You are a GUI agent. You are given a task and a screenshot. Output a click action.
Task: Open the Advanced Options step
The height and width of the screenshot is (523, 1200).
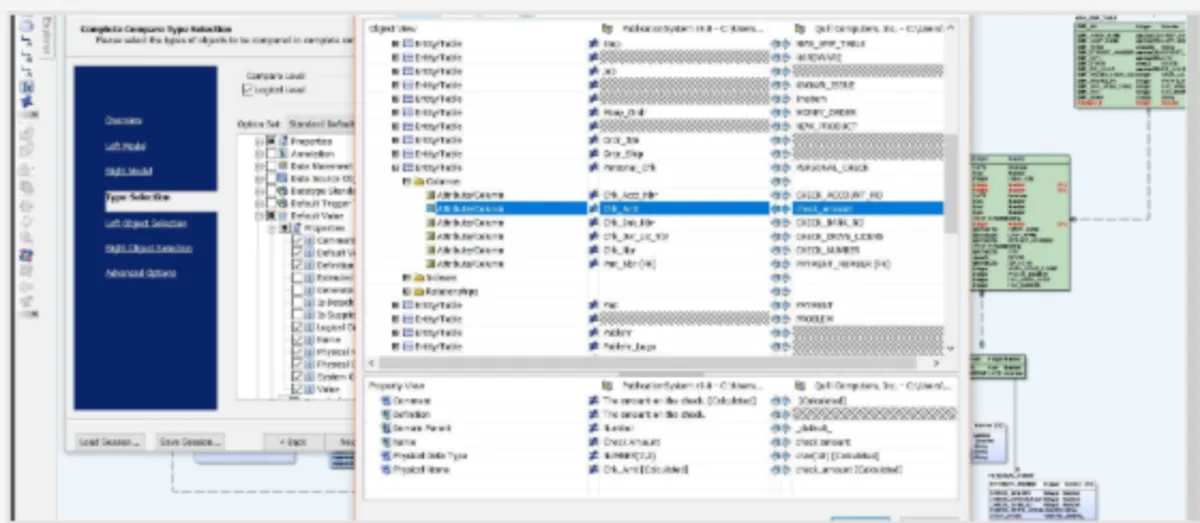(x=141, y=273)
